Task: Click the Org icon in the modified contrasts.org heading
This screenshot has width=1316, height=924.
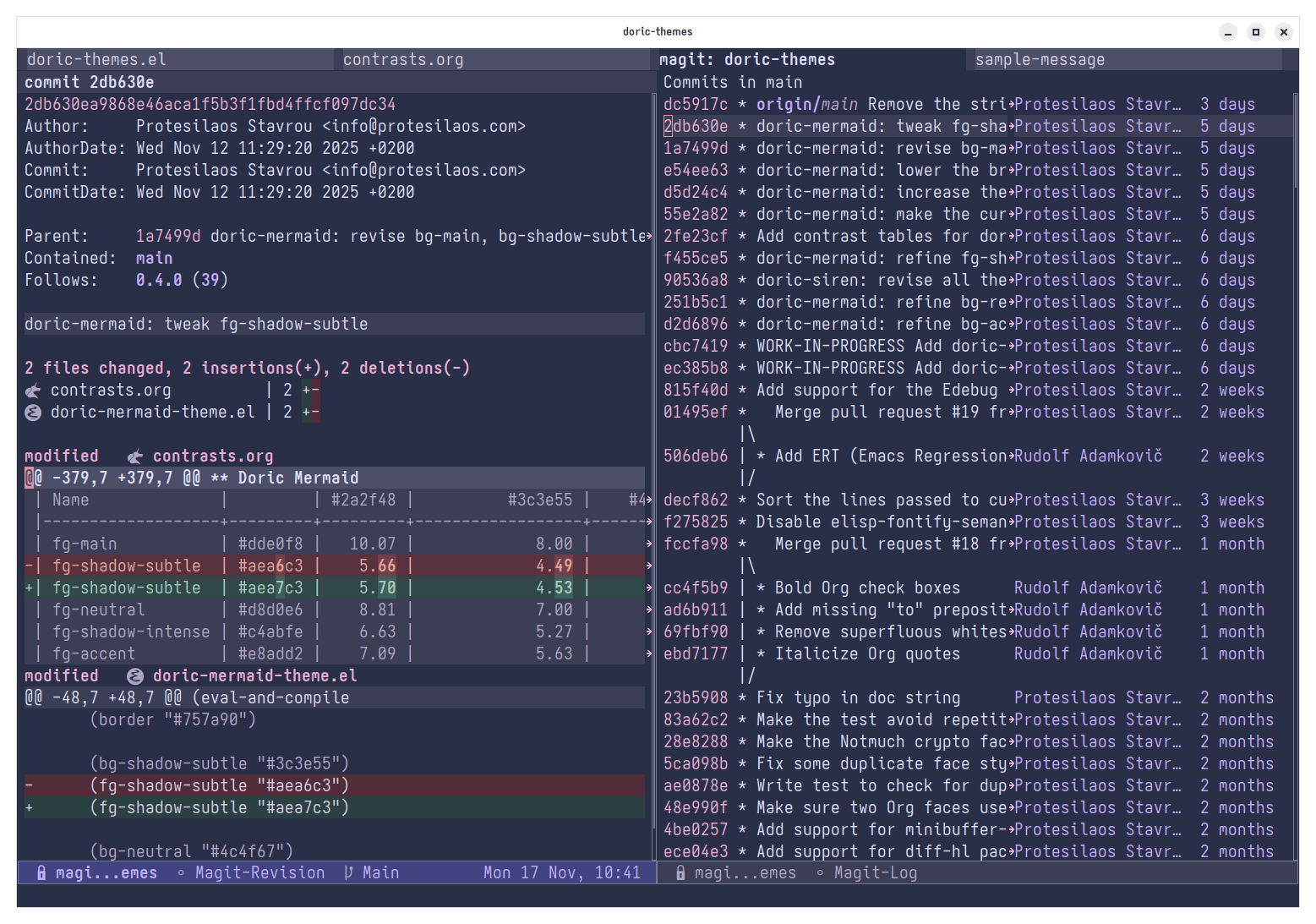Action: (x=135, y=457)
